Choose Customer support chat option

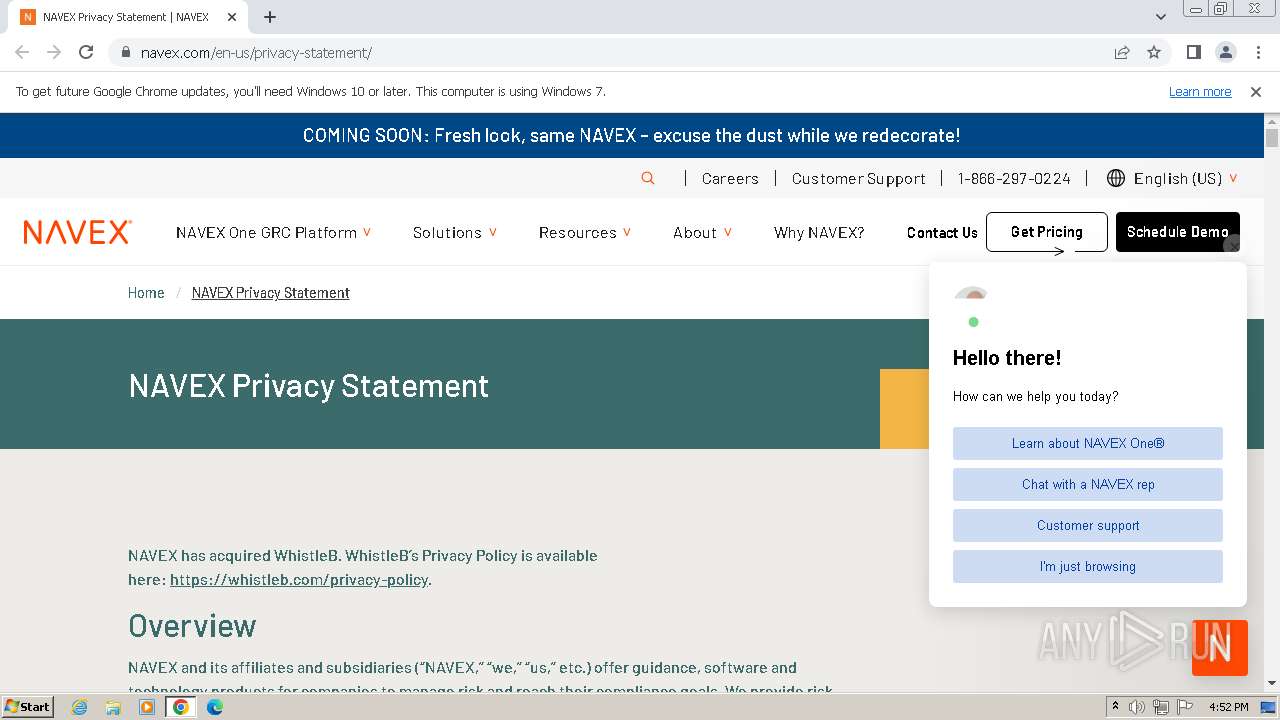coord(1088,525)
